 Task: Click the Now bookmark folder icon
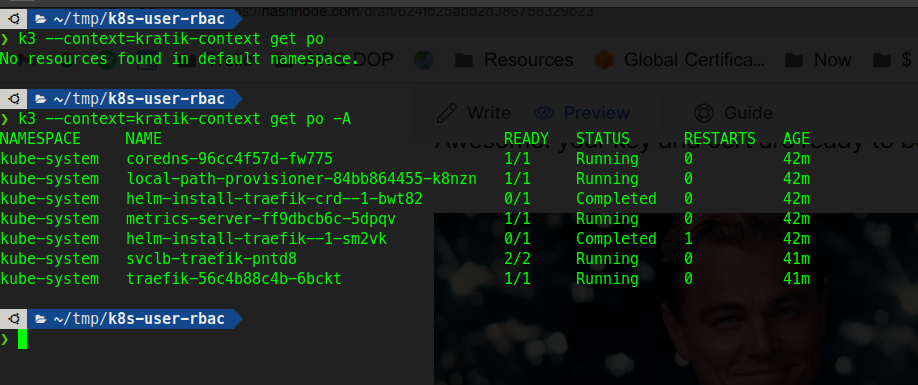[794, 60]
